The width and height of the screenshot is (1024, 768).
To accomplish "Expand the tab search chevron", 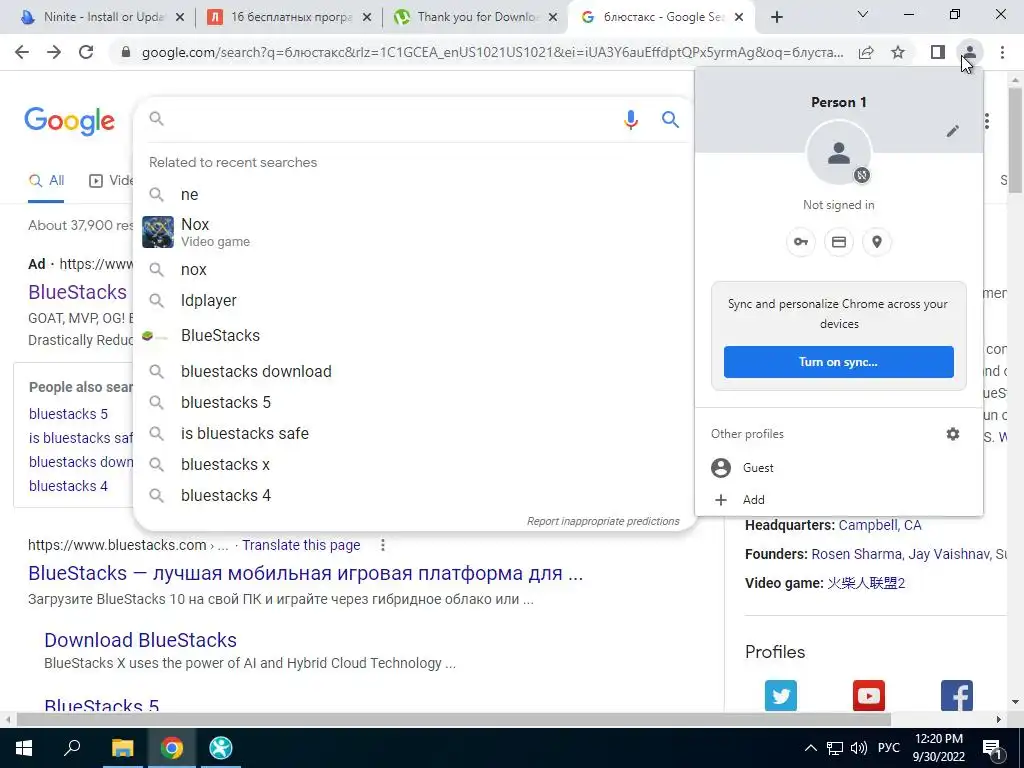I will pos(863,14).
